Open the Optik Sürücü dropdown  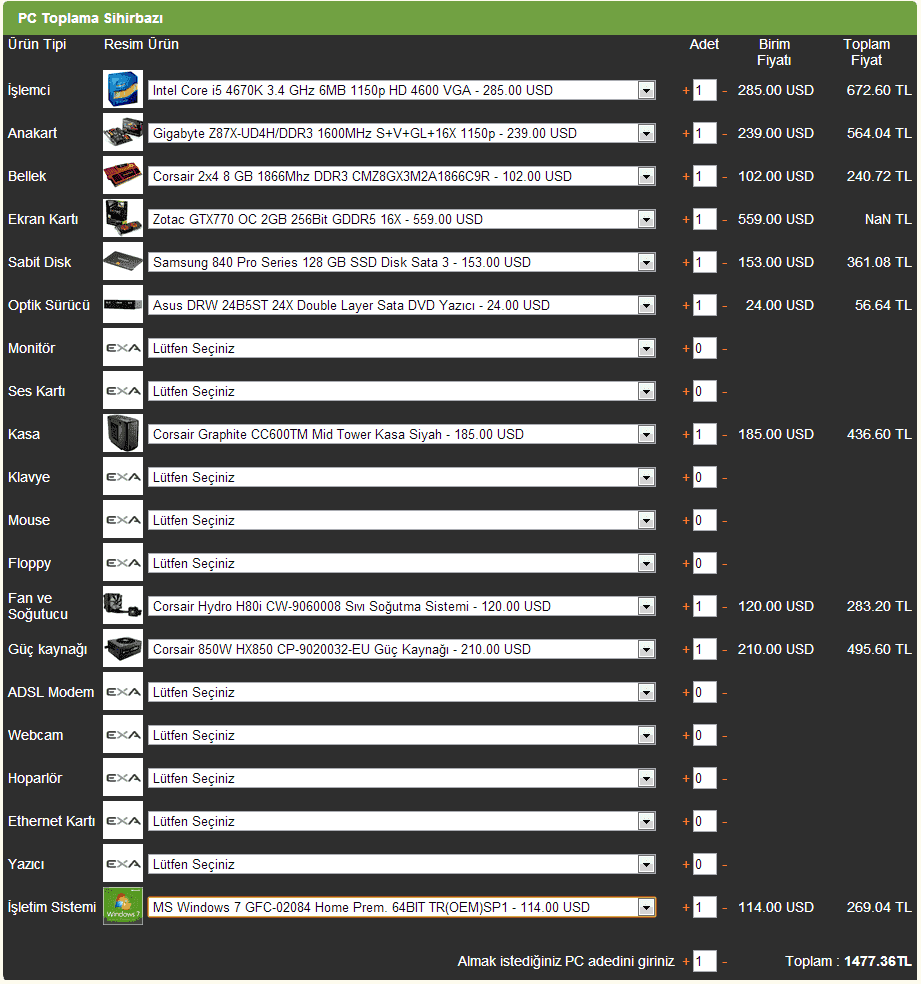(402, 305)
